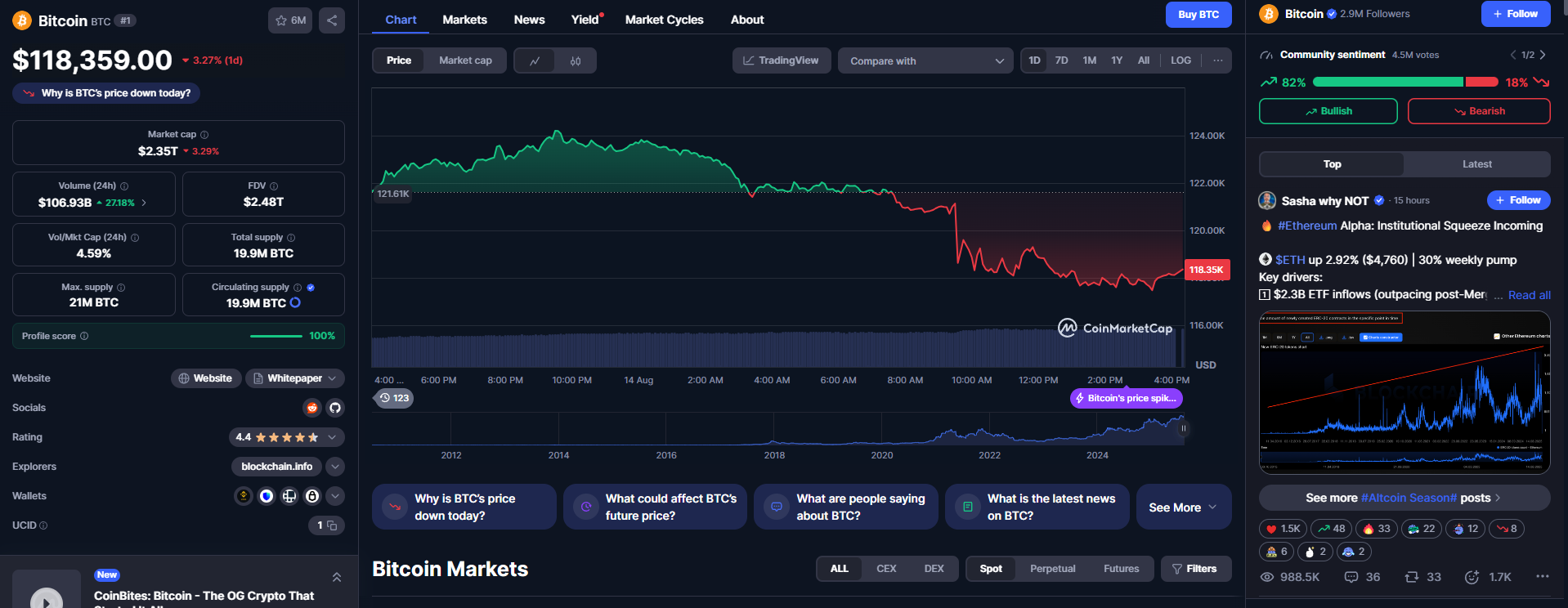Open Volume (24h) info icon

click(124, 186)
